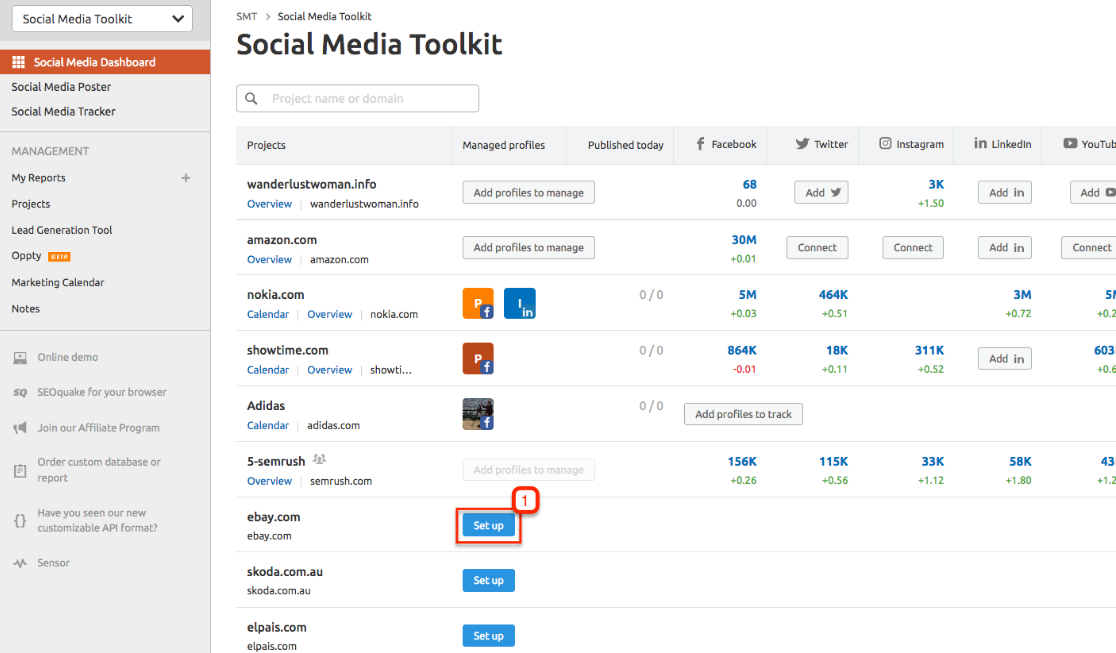The height and width of the screenshot is (653, 1116).
Task: Click the Affiliate Program megaphone icon
Action: (20, 428)
